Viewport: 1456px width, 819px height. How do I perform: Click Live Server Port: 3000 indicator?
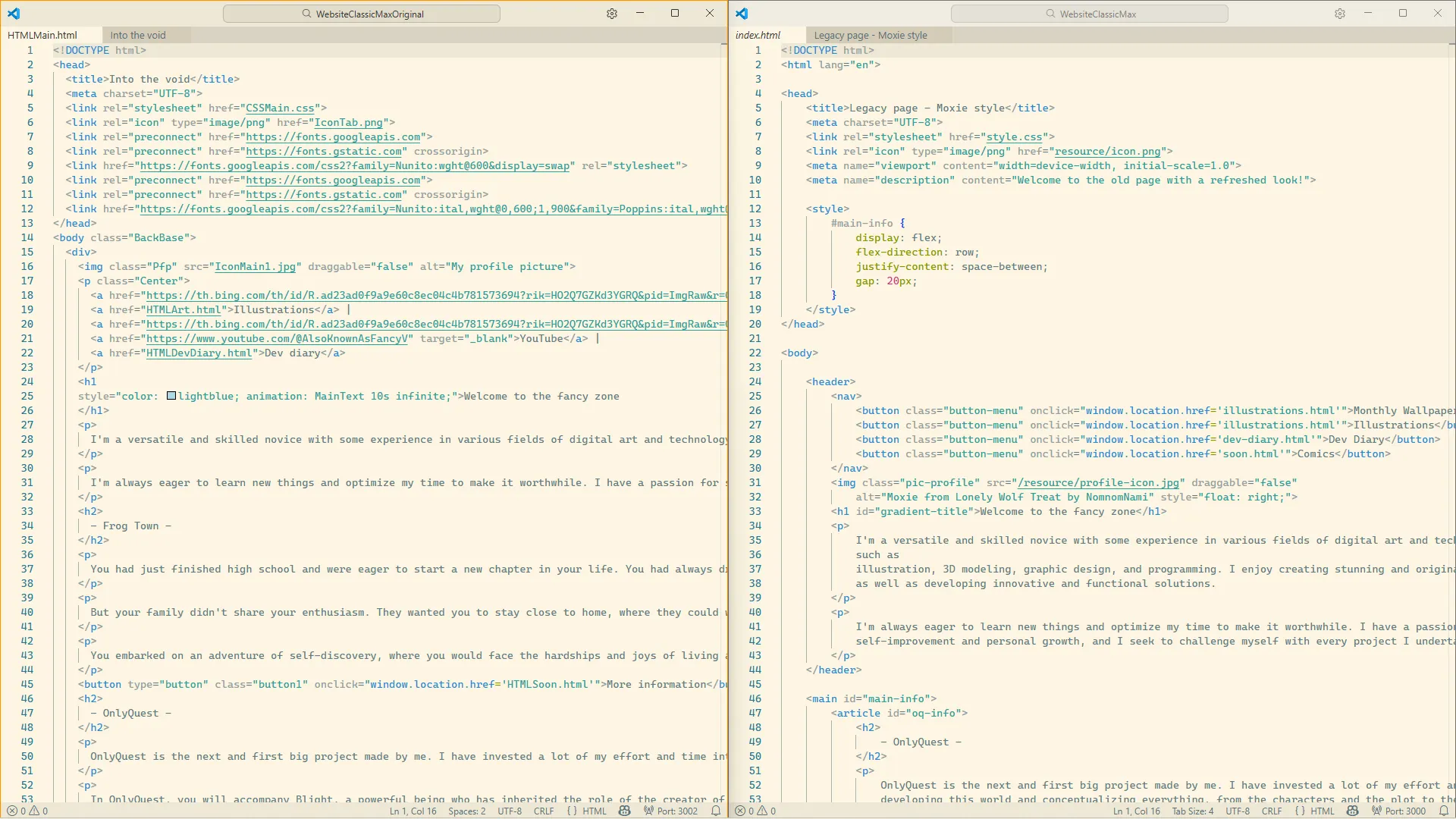click(1398, 811)
